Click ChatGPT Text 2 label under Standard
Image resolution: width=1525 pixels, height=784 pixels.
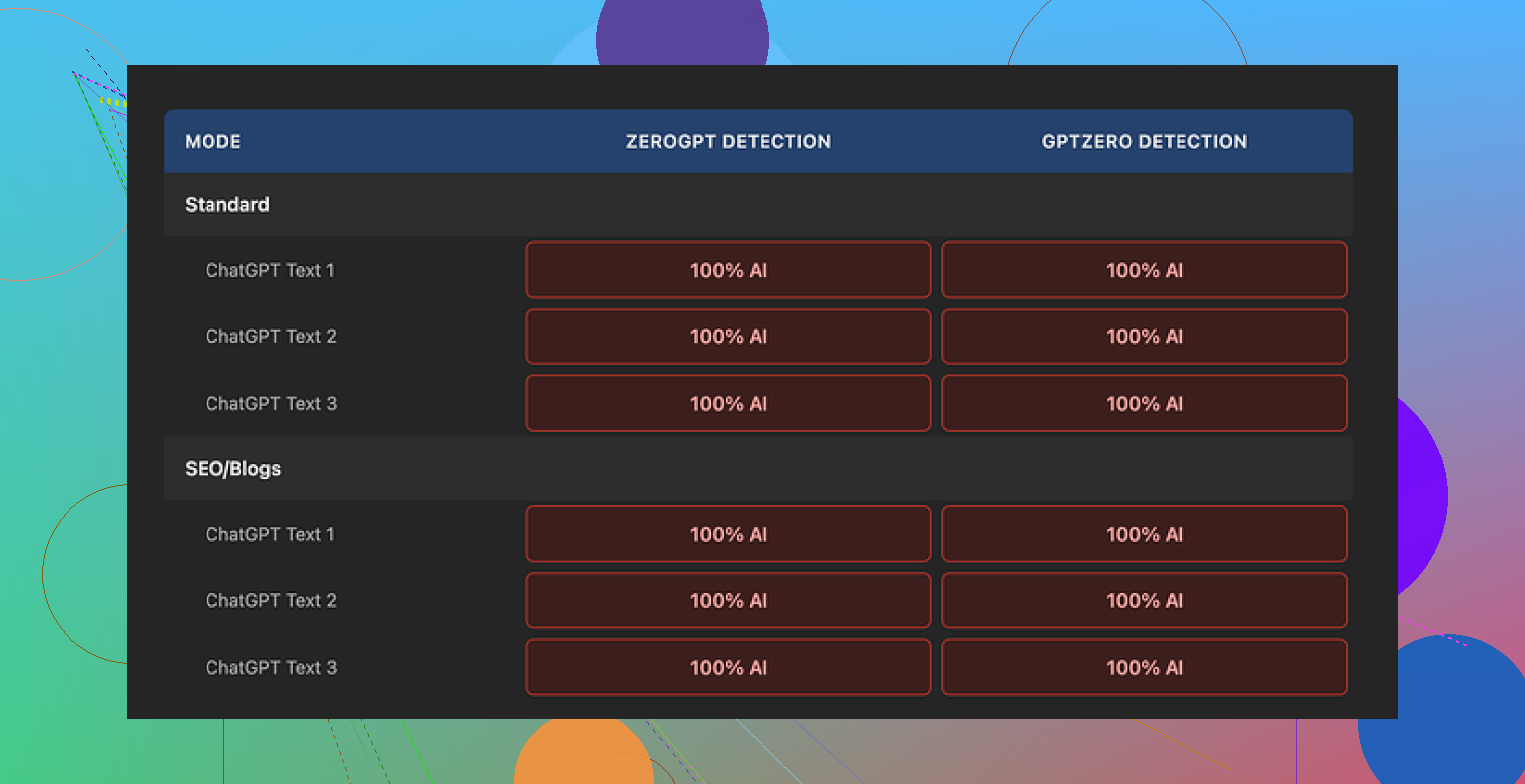(x=271, y=336)
